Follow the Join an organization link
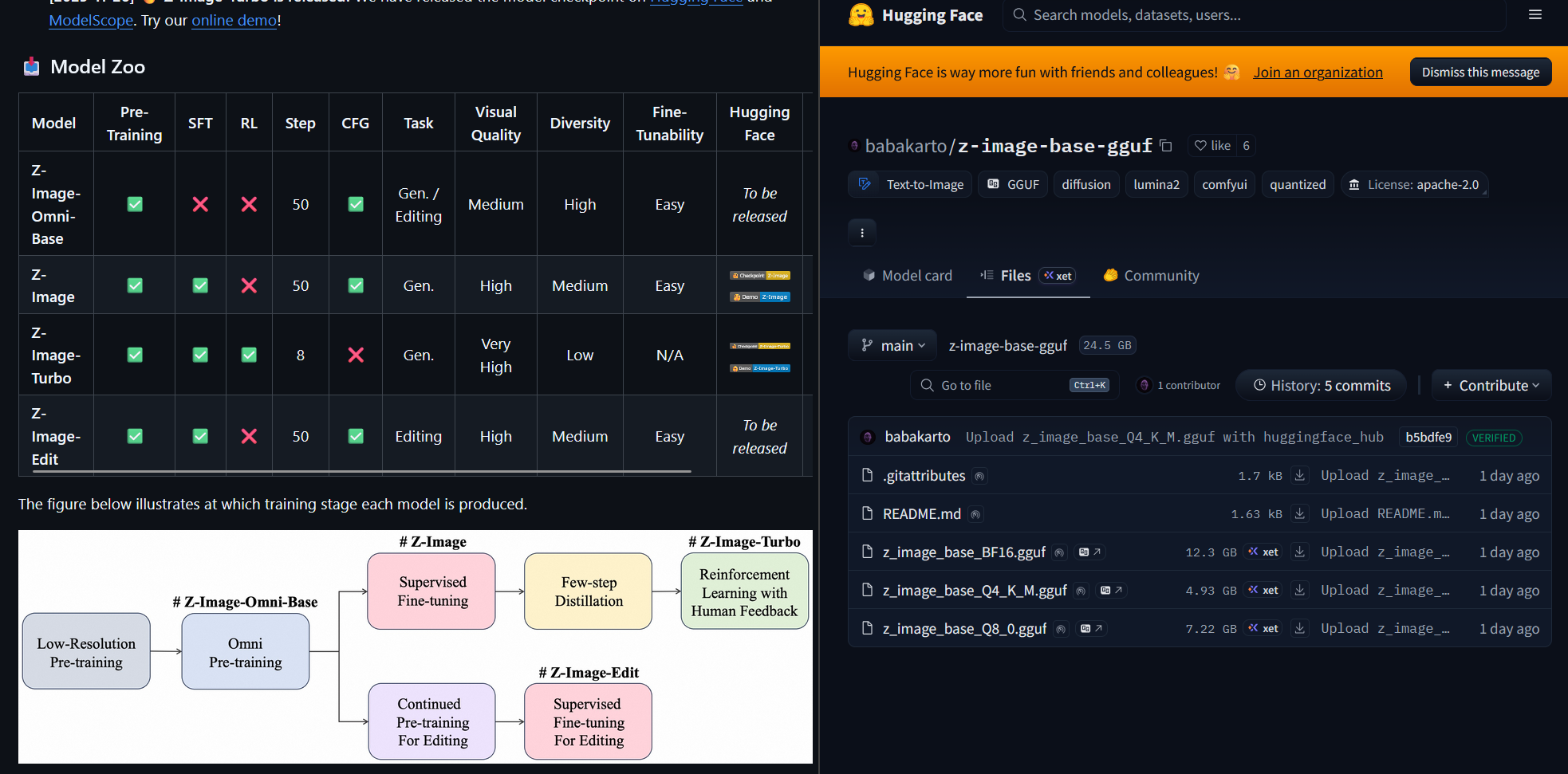The width and height of the screenshot is (1568, 774). tap(1318, 72)
